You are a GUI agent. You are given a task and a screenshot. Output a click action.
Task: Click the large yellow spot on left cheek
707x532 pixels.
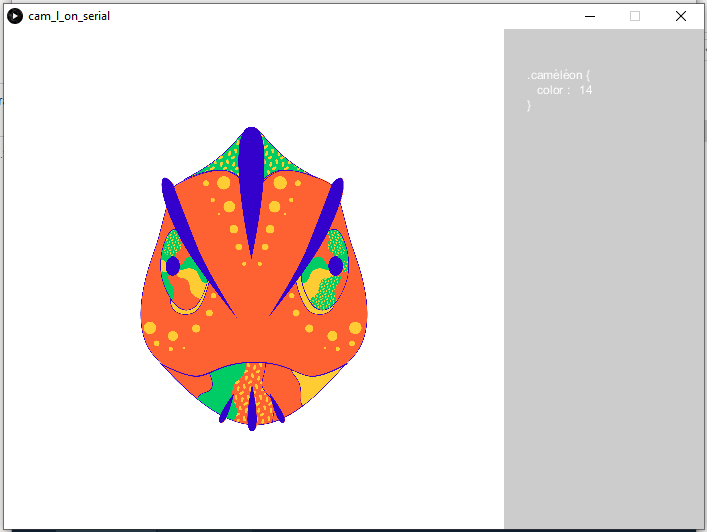point(150,327)
